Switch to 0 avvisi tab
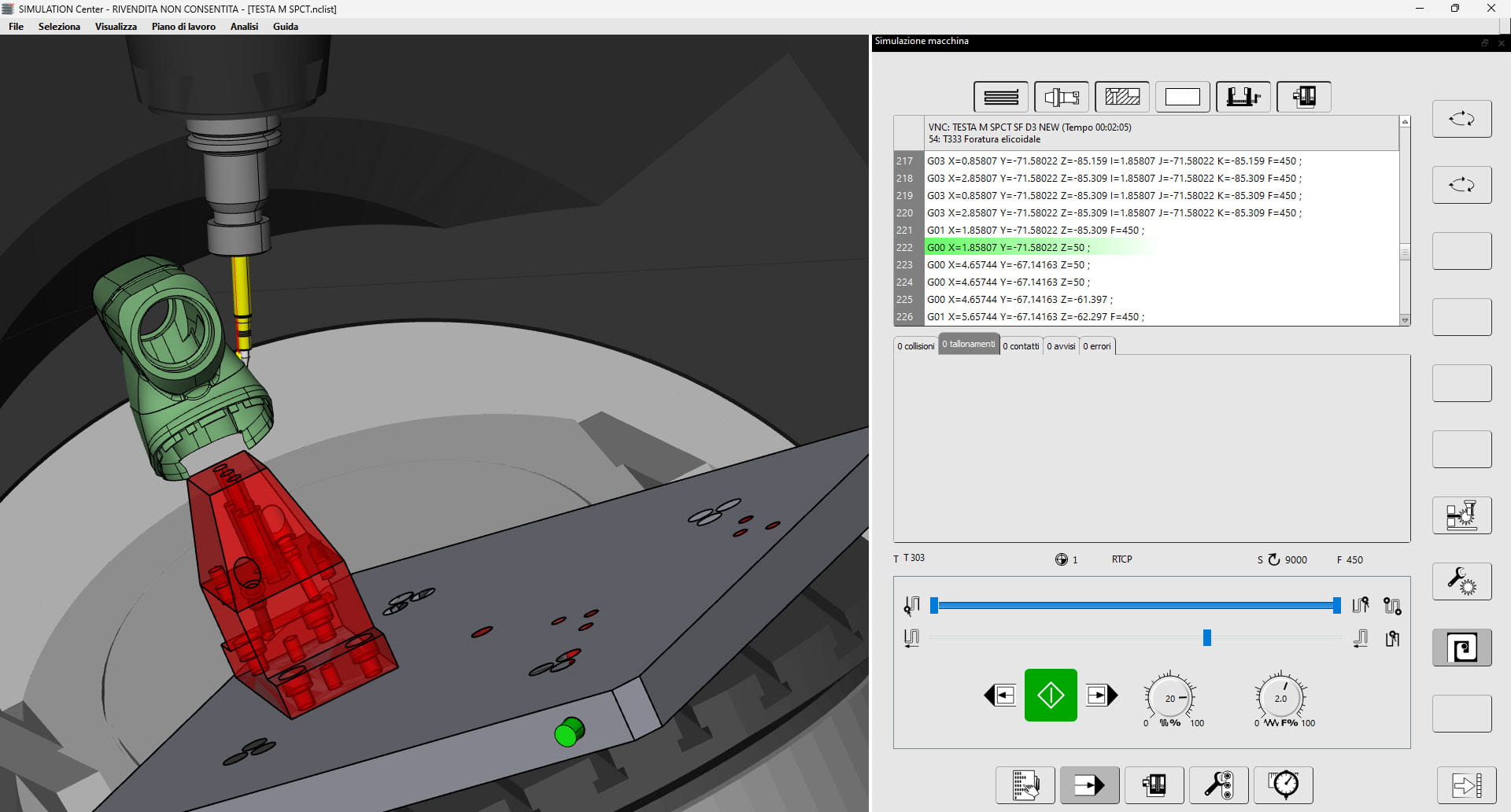The height and width of the screenshot is (812, 1511). [1061, 346]
